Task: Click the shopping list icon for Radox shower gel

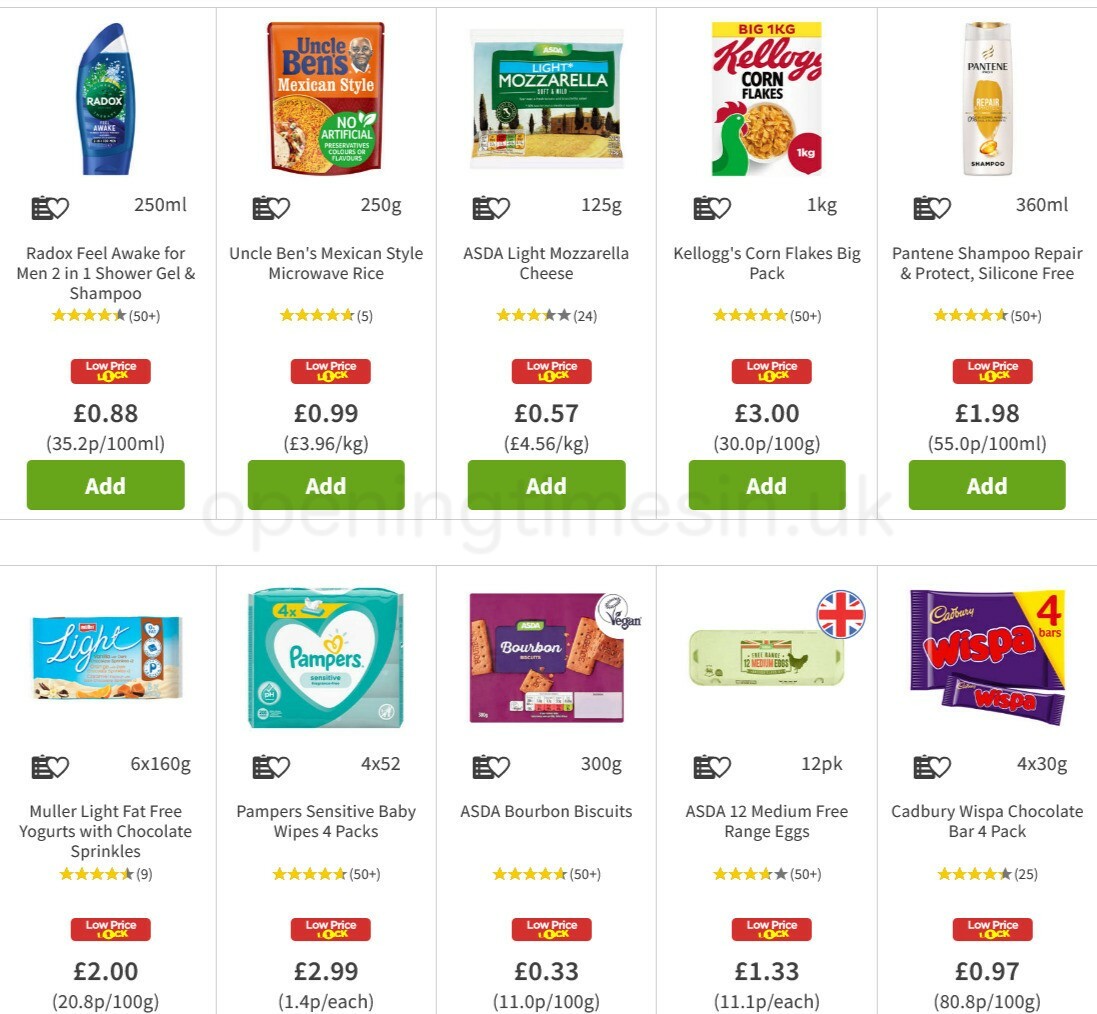Action: coord(38,207)
